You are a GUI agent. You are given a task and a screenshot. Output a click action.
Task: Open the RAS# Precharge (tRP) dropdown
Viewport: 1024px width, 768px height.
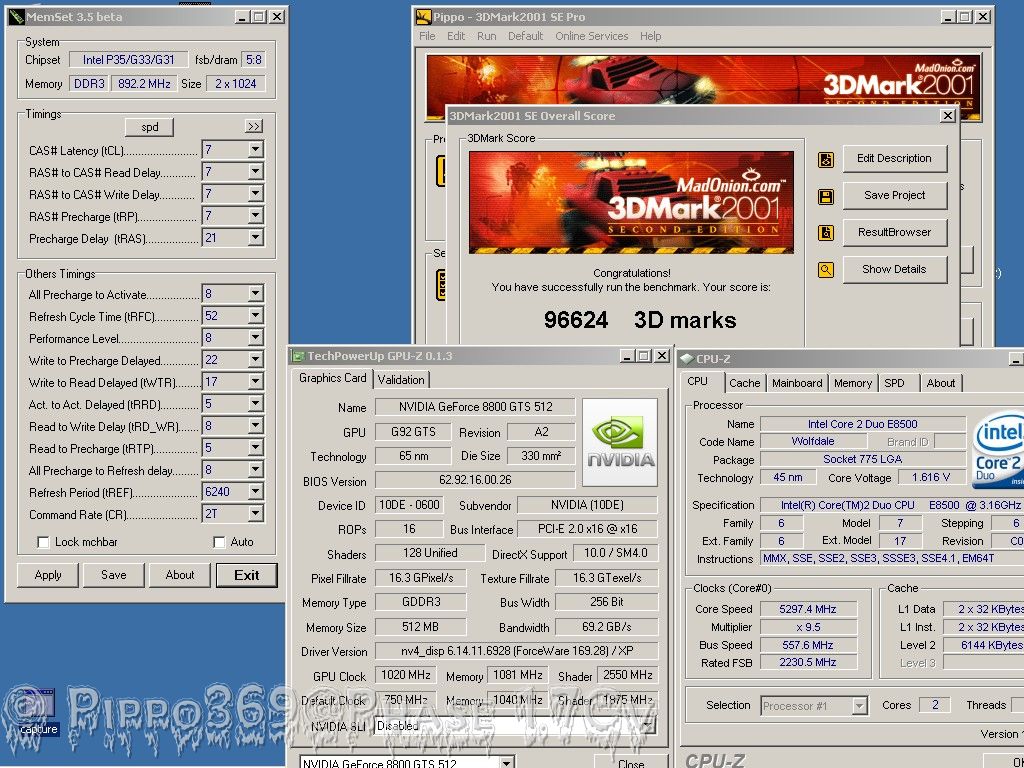[x=255, y=216]
